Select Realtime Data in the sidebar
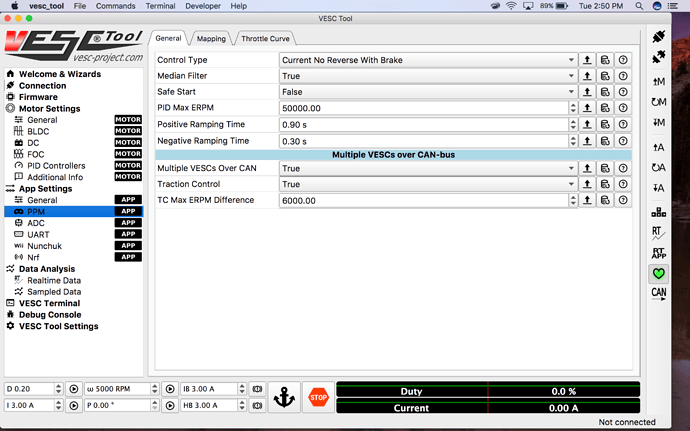The height and width of the screenshot is (431, 690). click(x=53, y=280)
